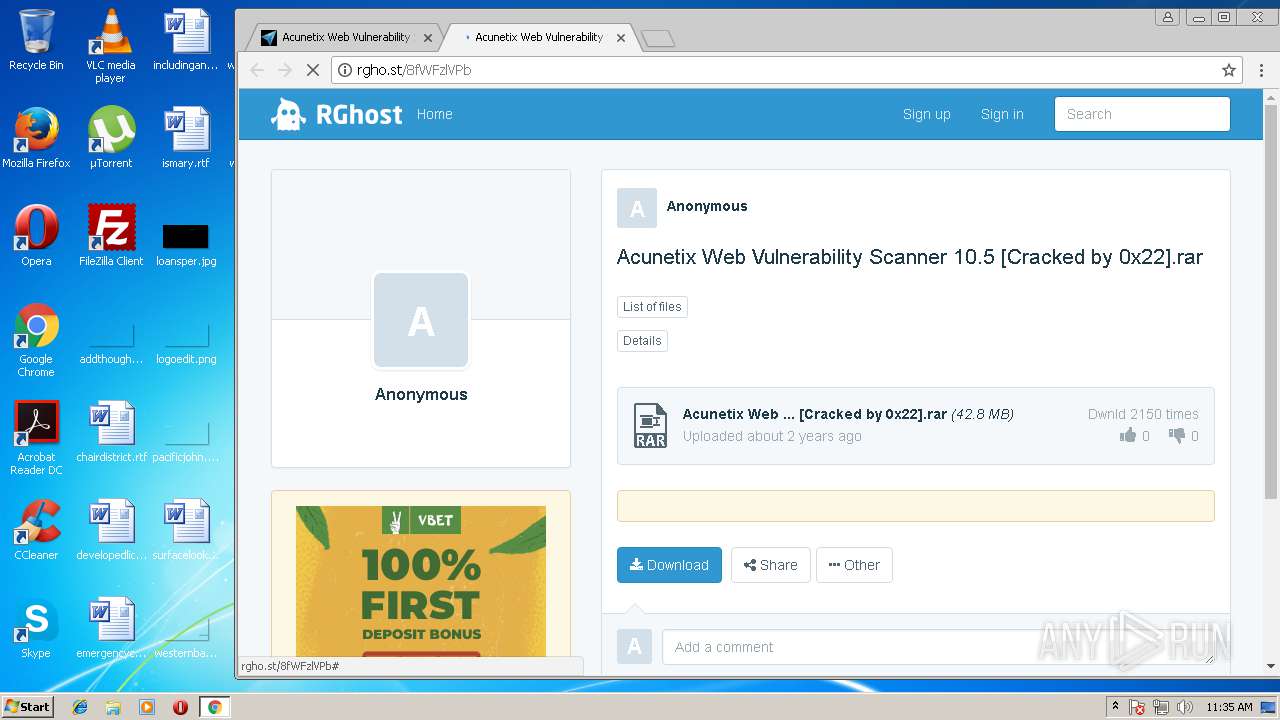The width and height of the screenshot is (1280, 720).
Task: Open the Other options dropdown
Action: pyautogui.click(x=854, y=565)
